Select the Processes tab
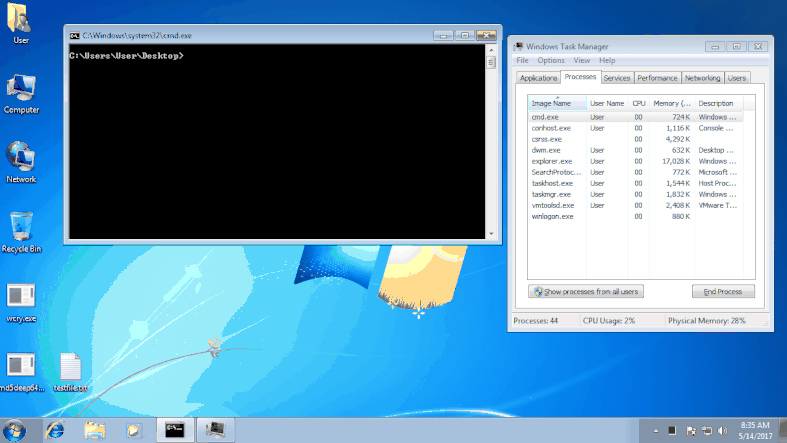The height and width of the screenshot is (443, 787). 580,77
